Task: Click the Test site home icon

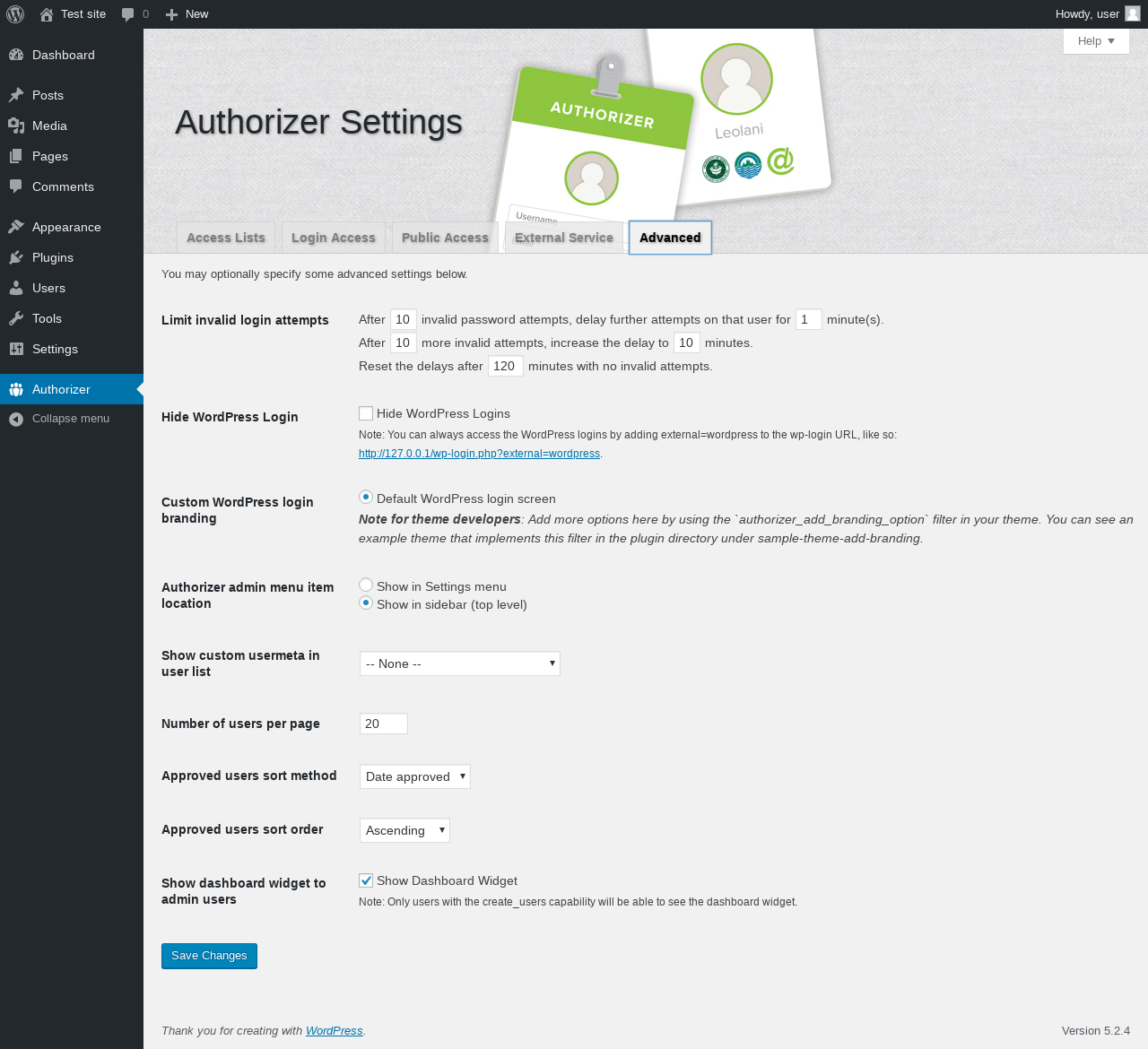Action: [x=47, y=14]
